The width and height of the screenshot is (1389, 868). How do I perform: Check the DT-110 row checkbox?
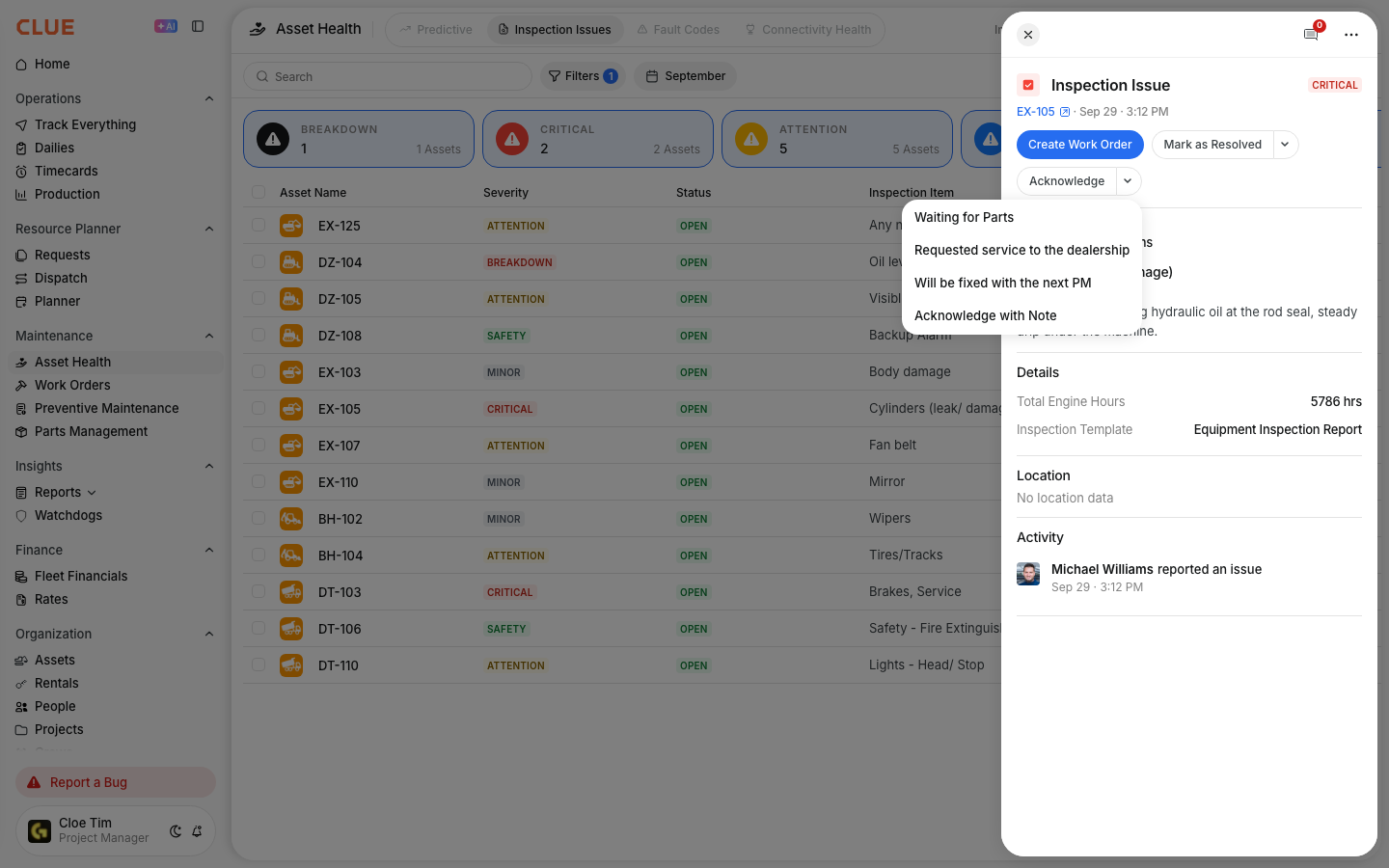point(259,665)
